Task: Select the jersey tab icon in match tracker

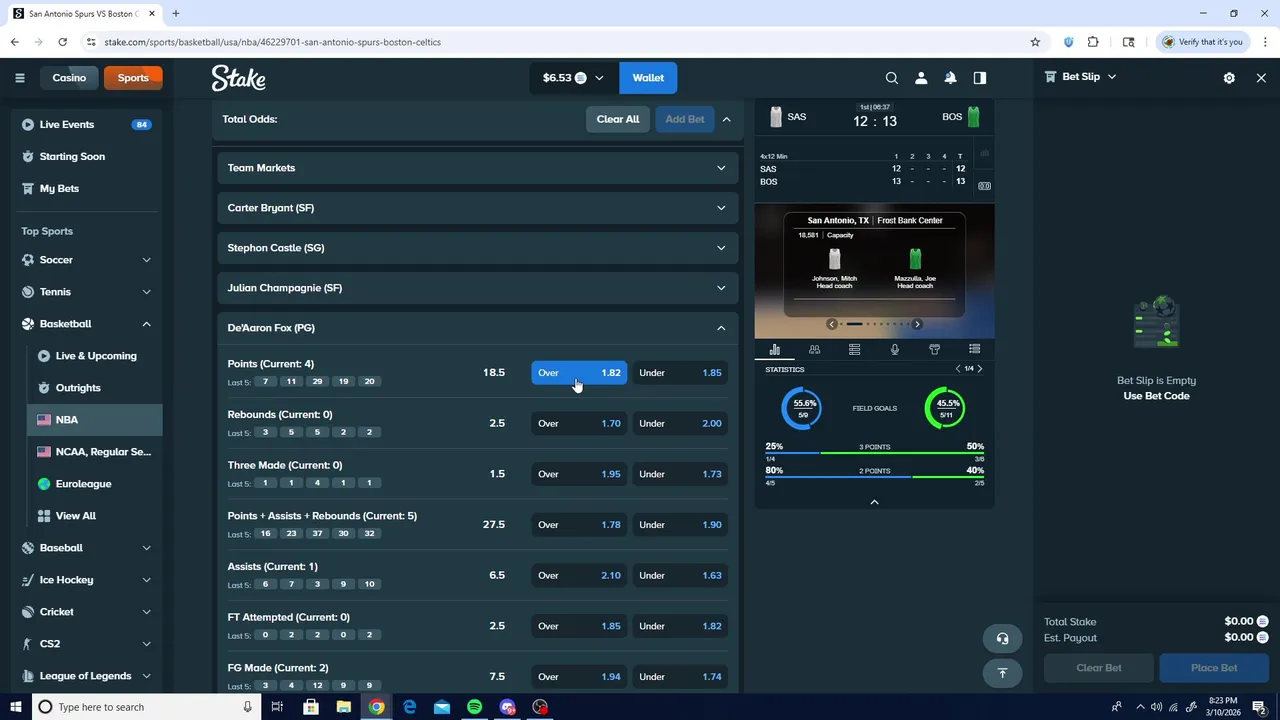Action: (934, 349)
